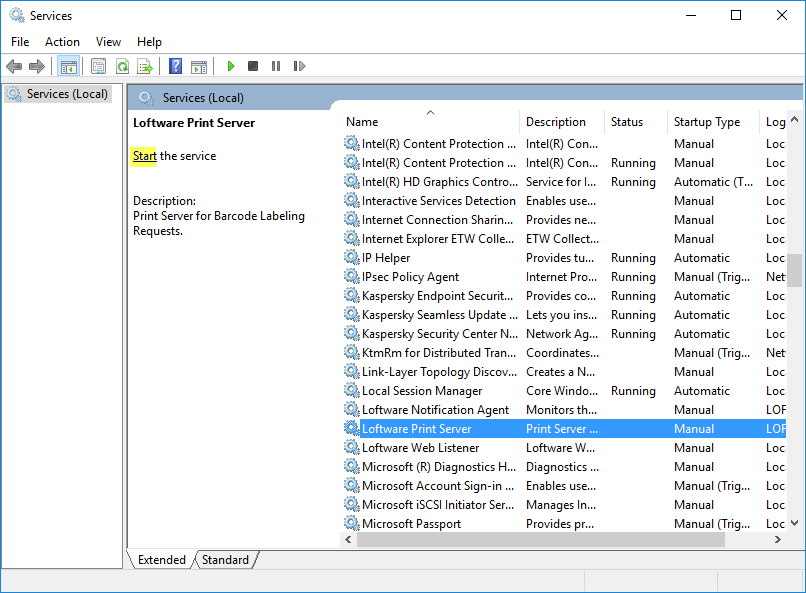
Task: Click the gear icon beside IP Helper
Action: point(352,257)
